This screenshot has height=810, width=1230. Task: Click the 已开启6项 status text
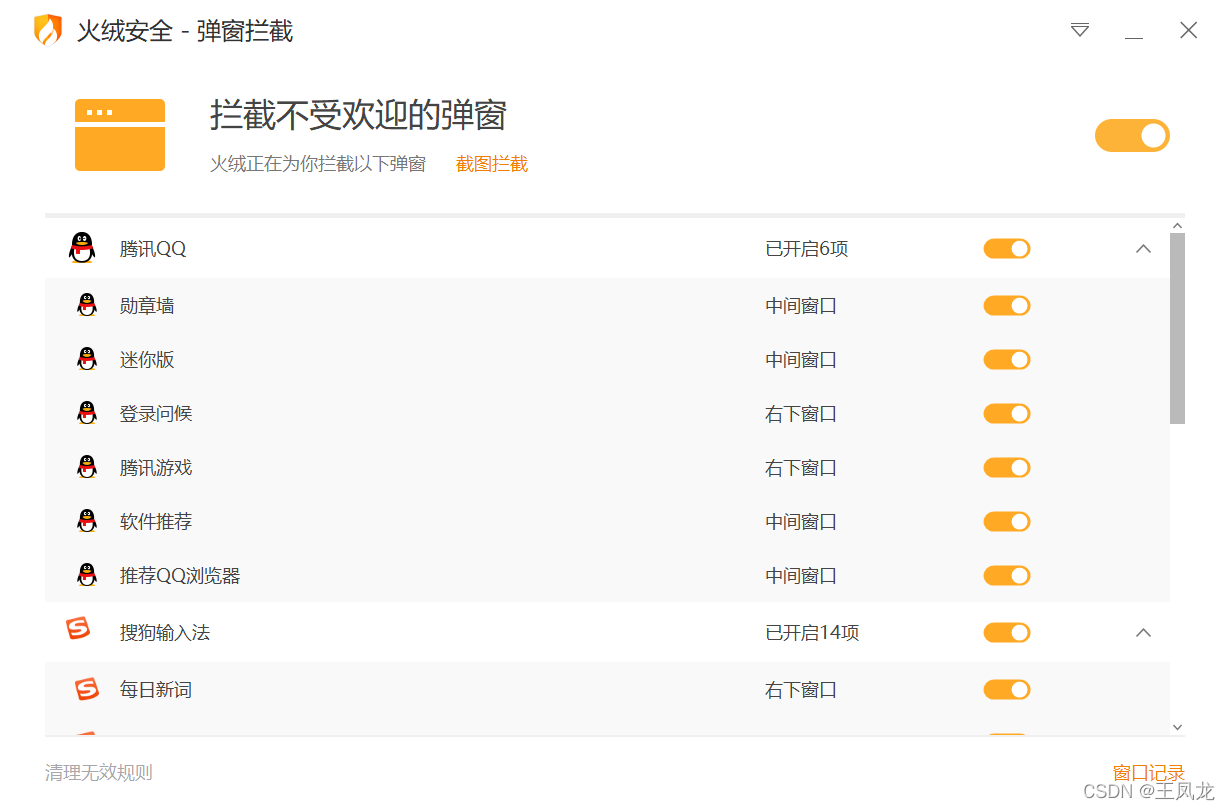click(807, 249)
